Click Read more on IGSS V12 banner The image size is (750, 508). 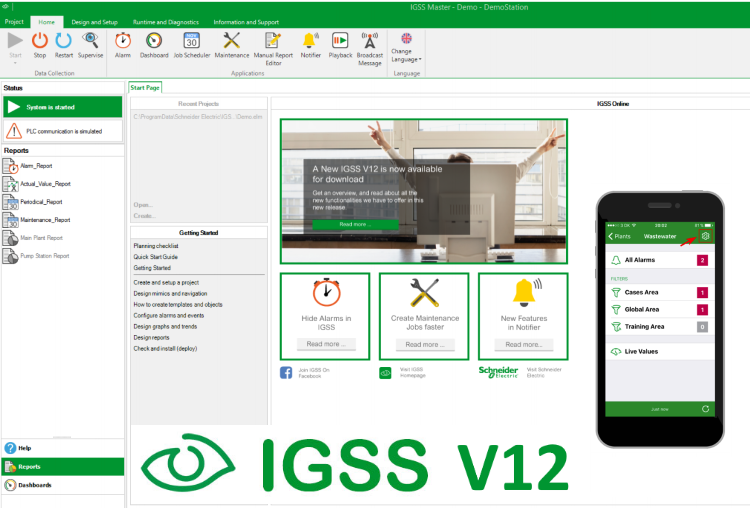(x=355, y=224)
